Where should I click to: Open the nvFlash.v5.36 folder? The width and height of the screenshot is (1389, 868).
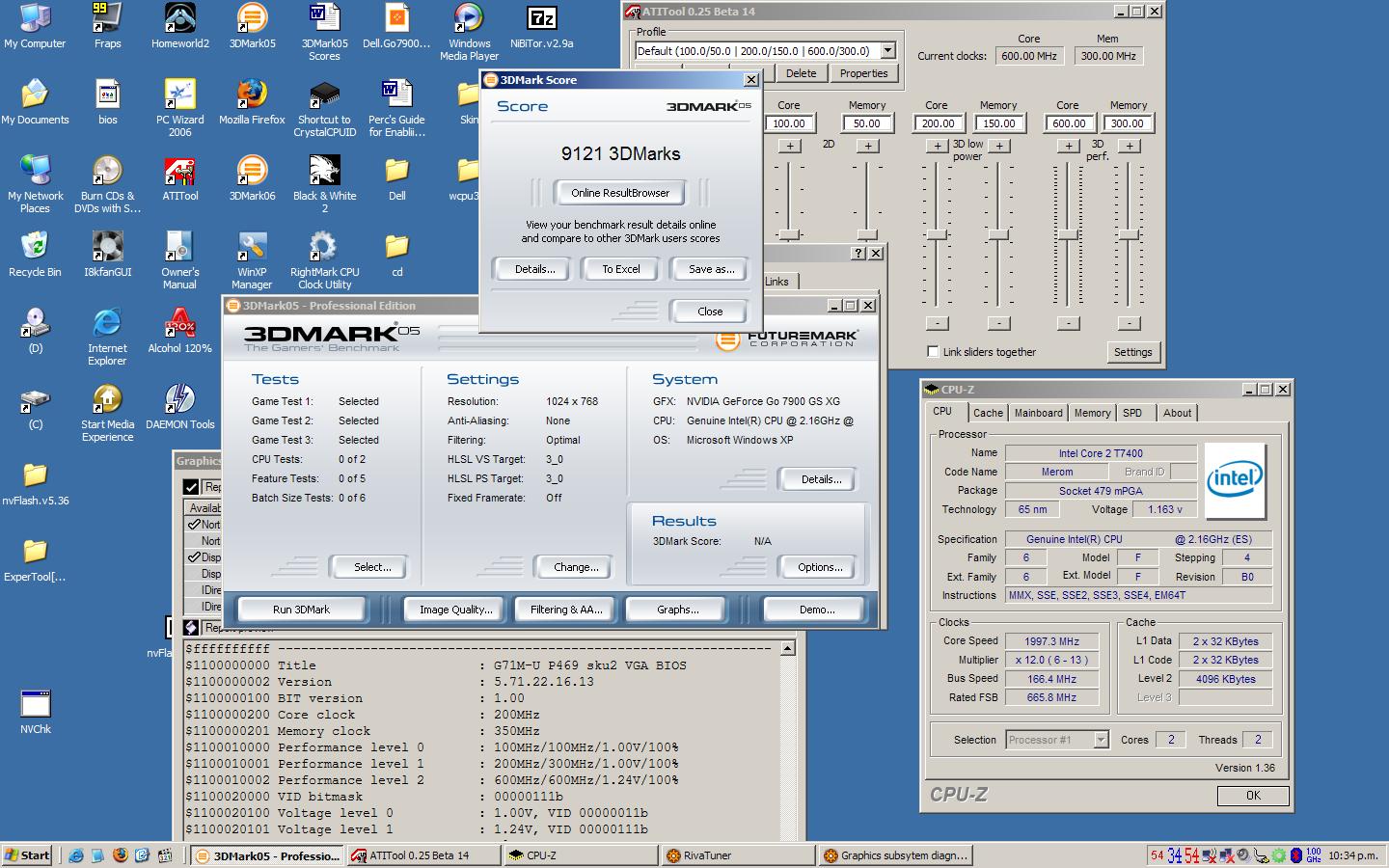coord(35,482)
